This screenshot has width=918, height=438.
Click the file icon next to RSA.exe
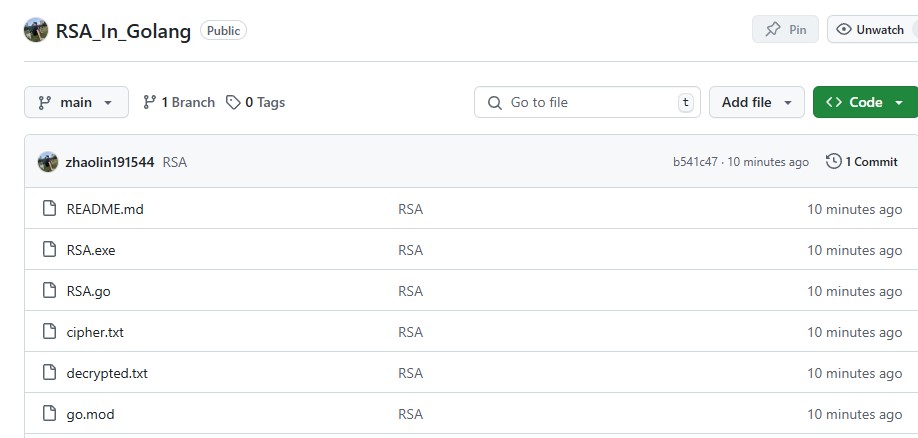point(49,250)
